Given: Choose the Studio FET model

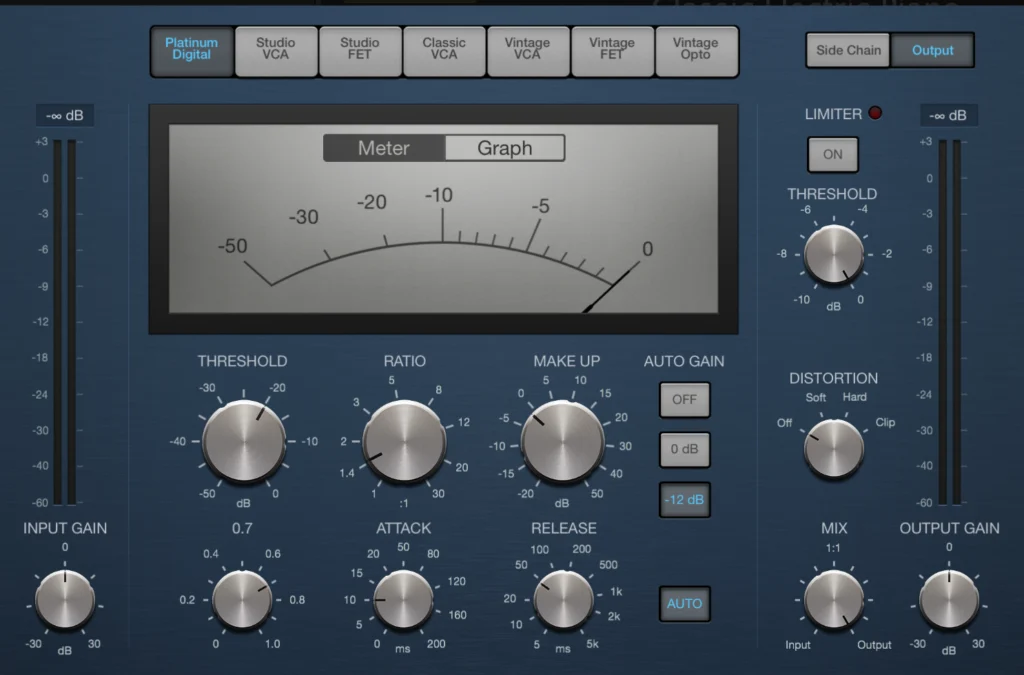Looking at the screenshot, I should [x=360, y=52].
